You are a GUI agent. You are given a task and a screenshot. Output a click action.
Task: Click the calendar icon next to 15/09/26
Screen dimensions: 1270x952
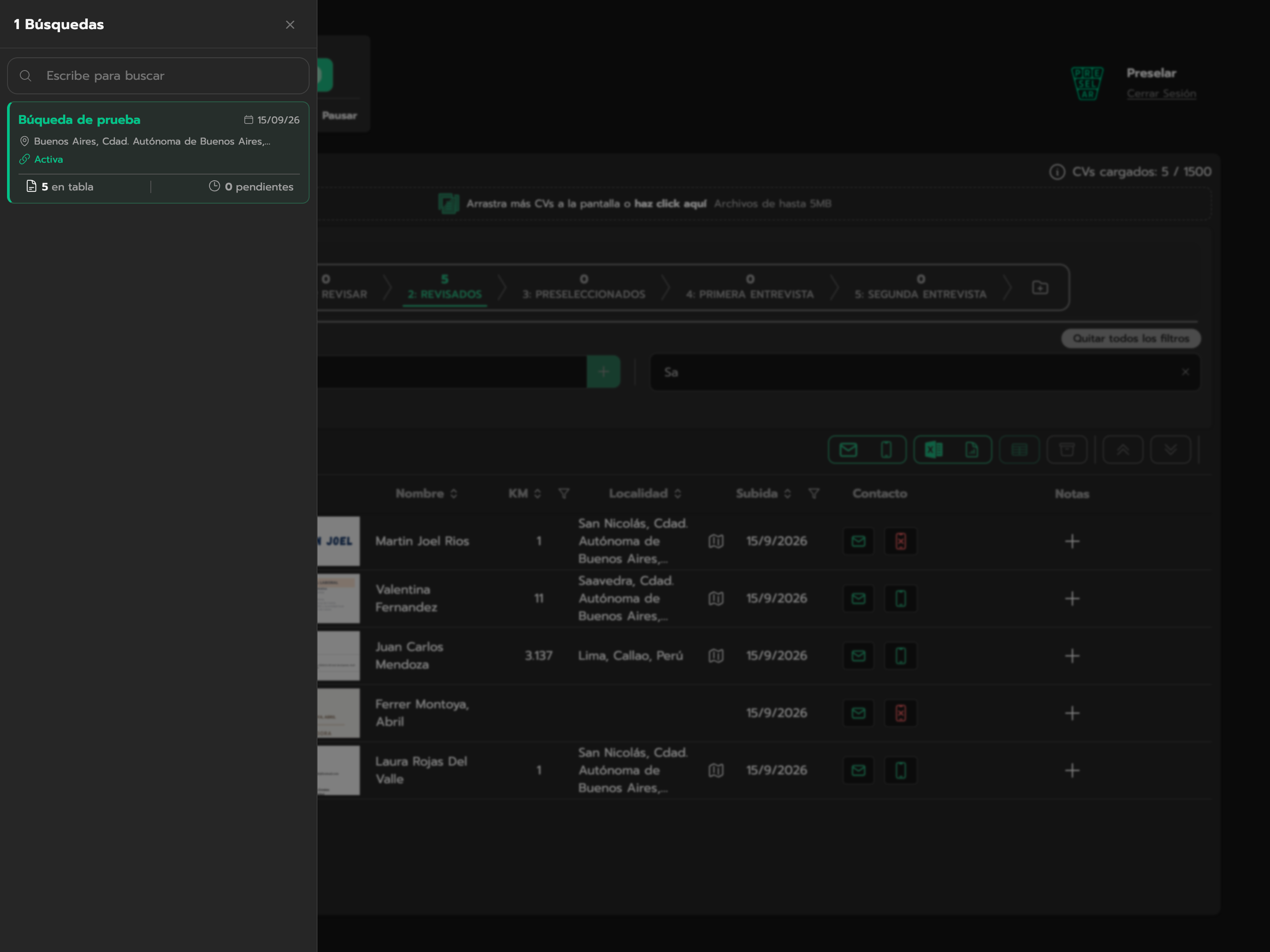[249, 120]
